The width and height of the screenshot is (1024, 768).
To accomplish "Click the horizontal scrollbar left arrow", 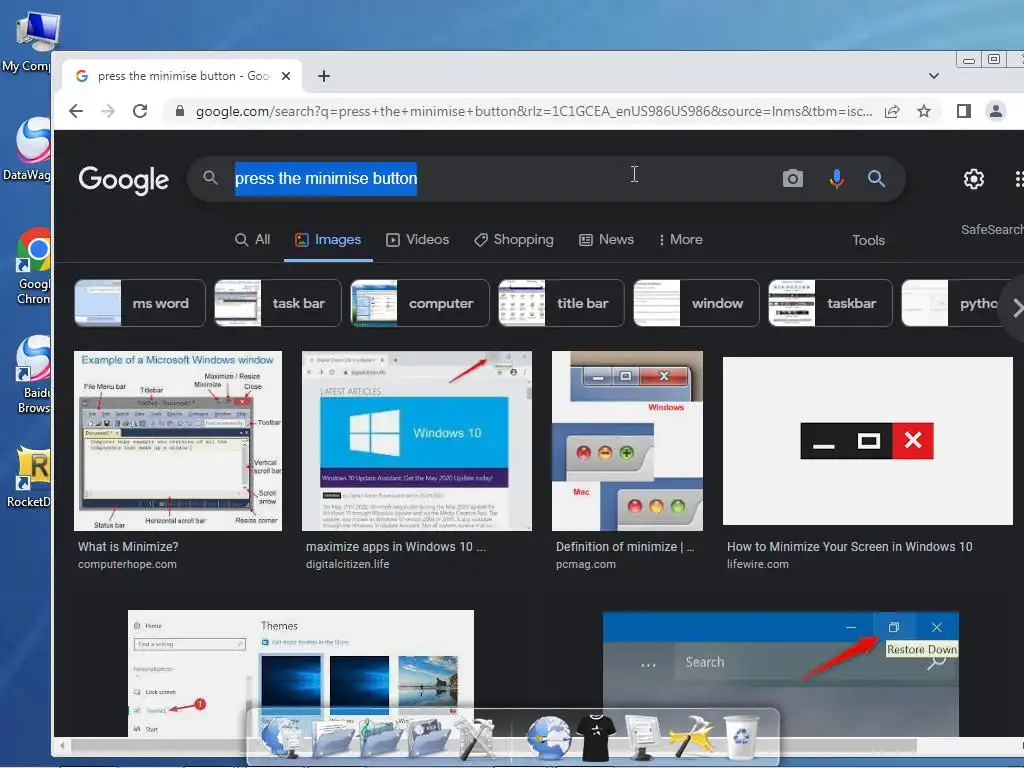I will tap(63, 745).
